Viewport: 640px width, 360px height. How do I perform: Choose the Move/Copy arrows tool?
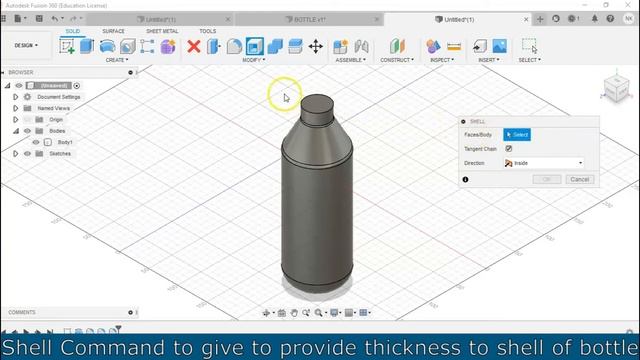316,46
